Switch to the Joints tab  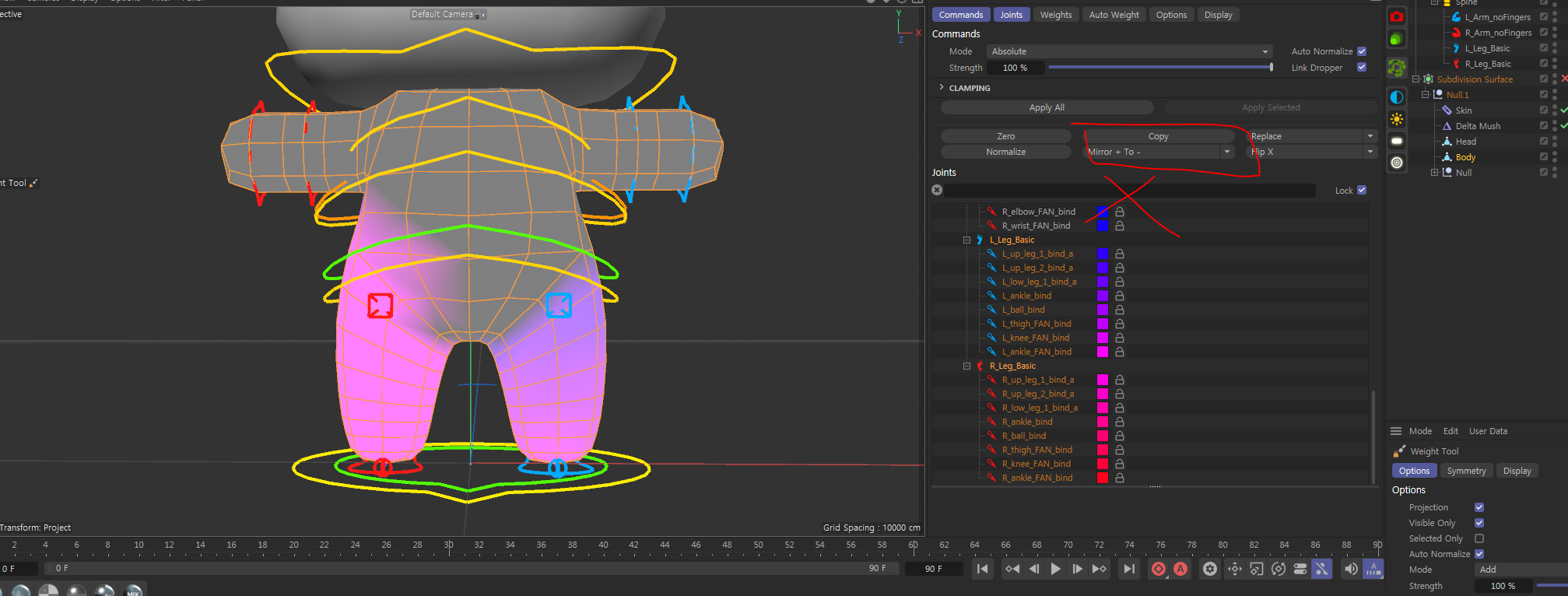(1012, 15)
